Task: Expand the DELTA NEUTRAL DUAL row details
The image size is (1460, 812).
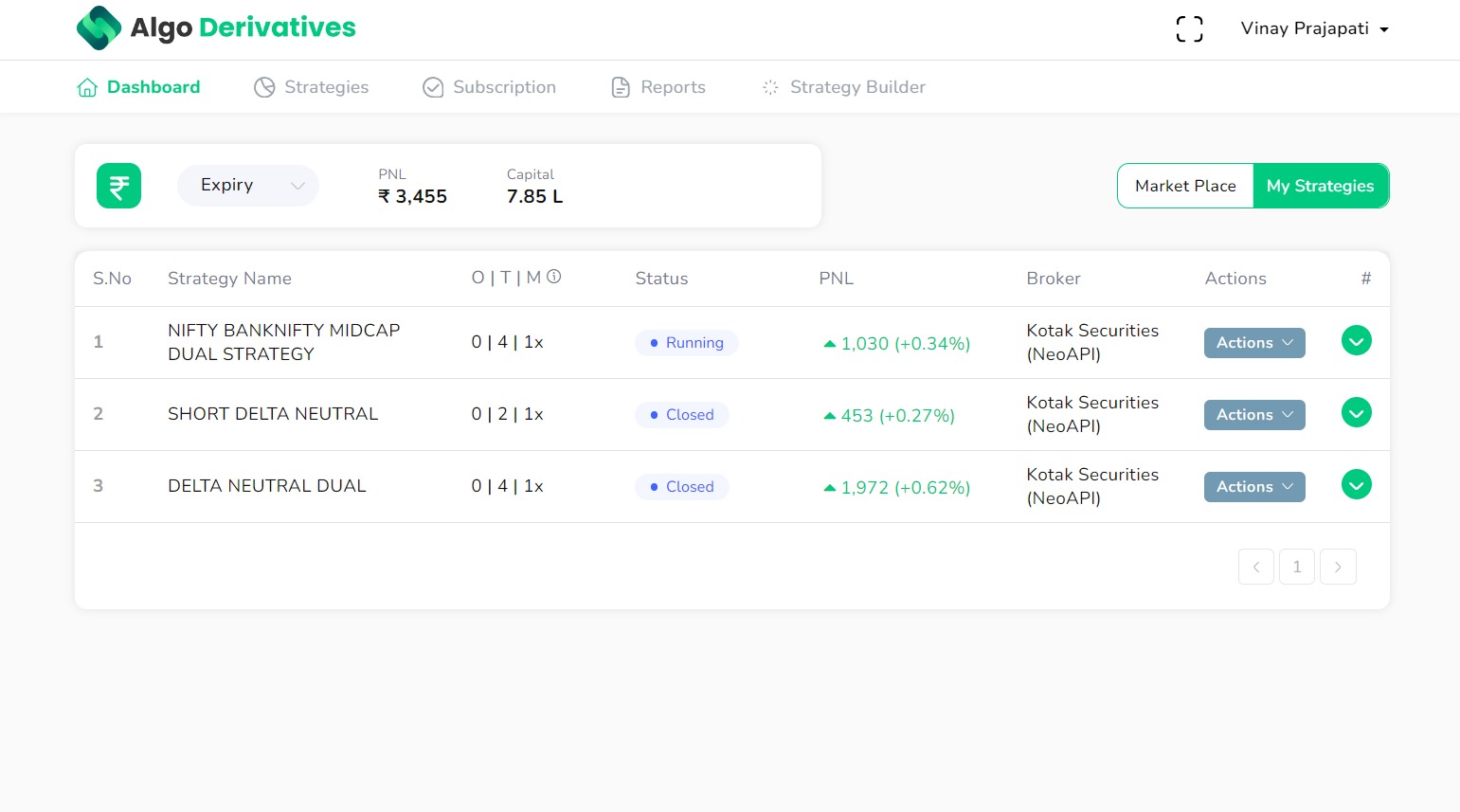Action: pyautogui.click(x=1356, y=485)
